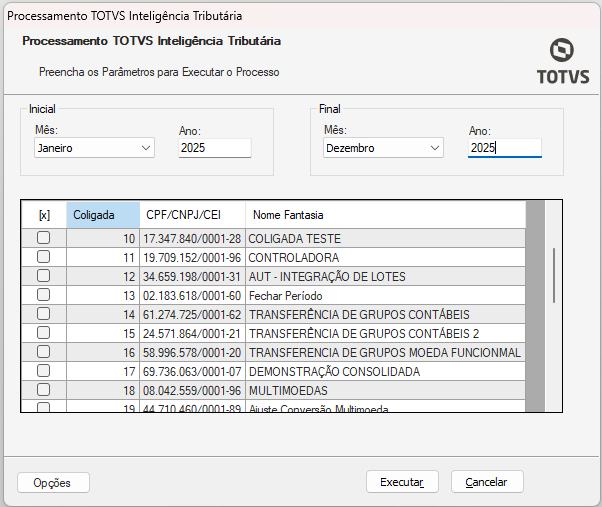The image size is (602, 507).
Task: Check TRANSFERENCIA DE GRUPOS MOEDA FUNCIONMAL box
Action: coord(43,352)
